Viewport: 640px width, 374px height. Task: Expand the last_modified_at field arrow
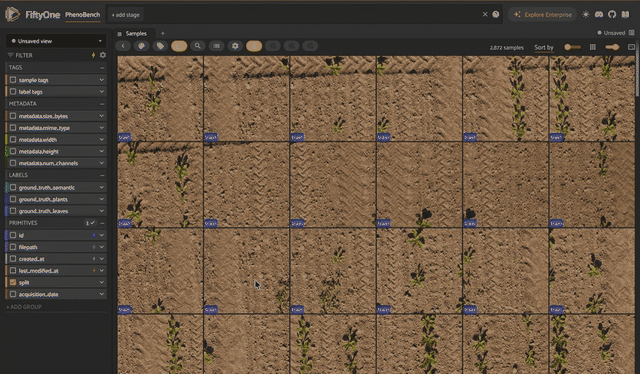point(102,270)
